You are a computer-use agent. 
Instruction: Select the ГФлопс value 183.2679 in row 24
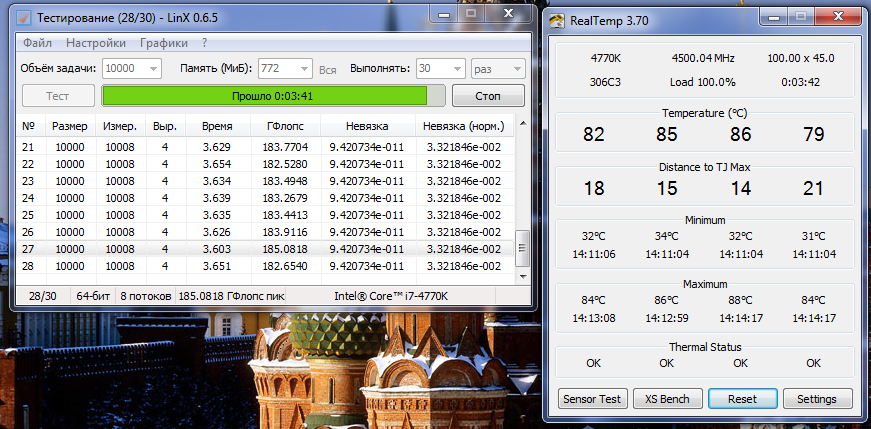[x=287, y=198]
